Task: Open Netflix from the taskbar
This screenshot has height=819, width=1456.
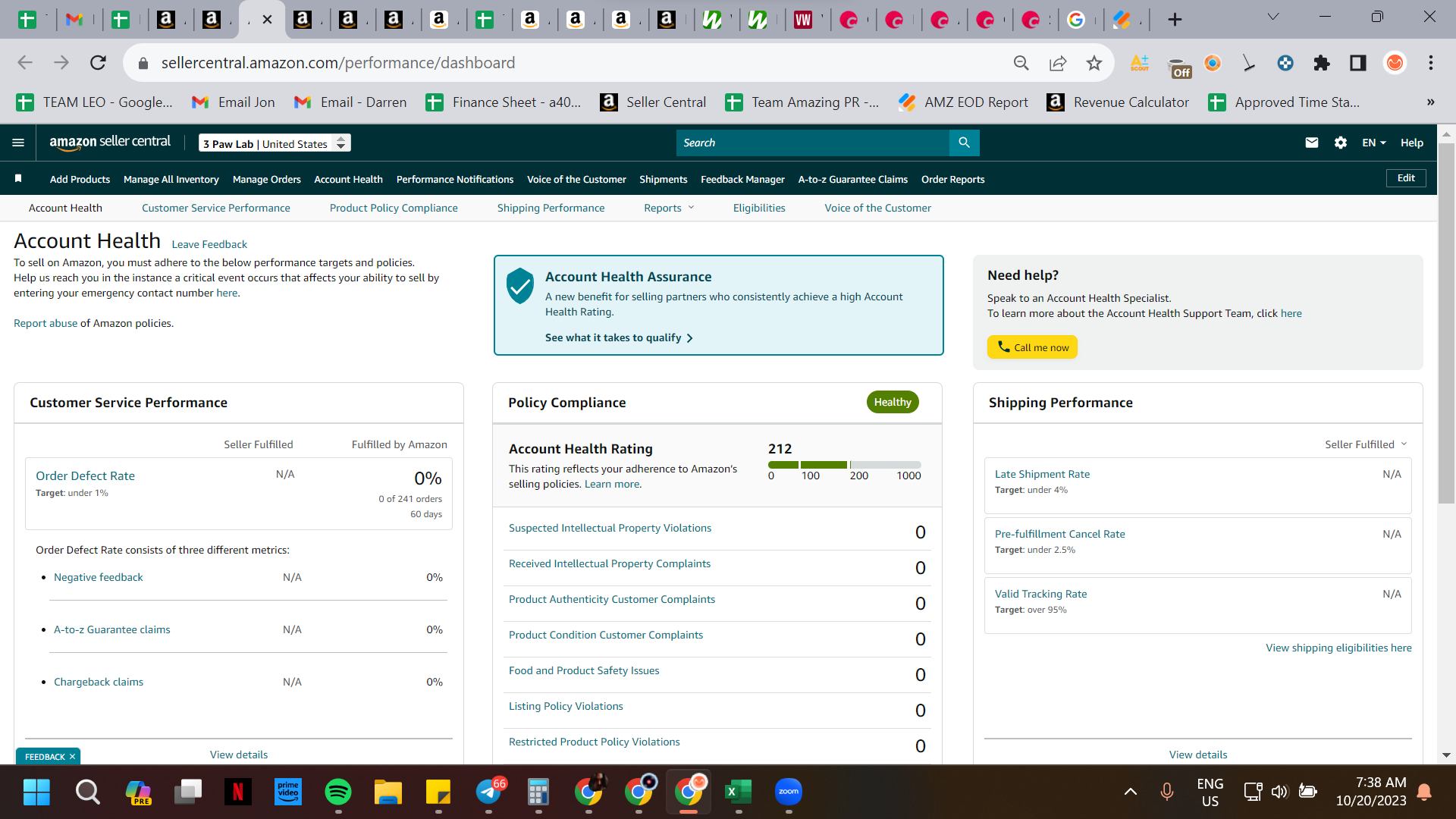Action: click(x=237, y=792)
